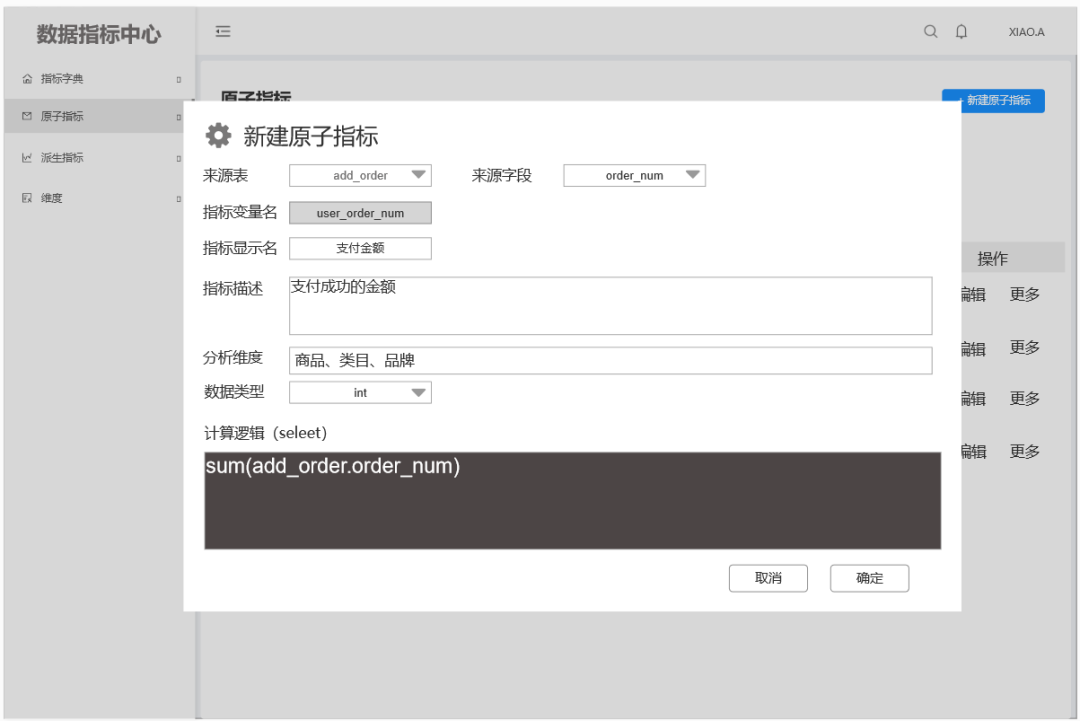Click the gear icon beside 新建原子指标 title
The width and height of the screenshot is (1080, 721).
click(219, 135)
